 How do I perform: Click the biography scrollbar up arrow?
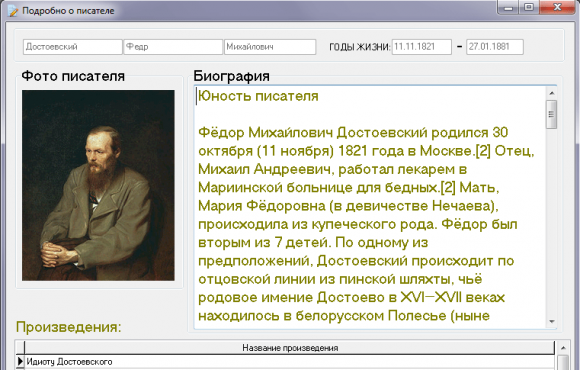click(x=552, y=93)
